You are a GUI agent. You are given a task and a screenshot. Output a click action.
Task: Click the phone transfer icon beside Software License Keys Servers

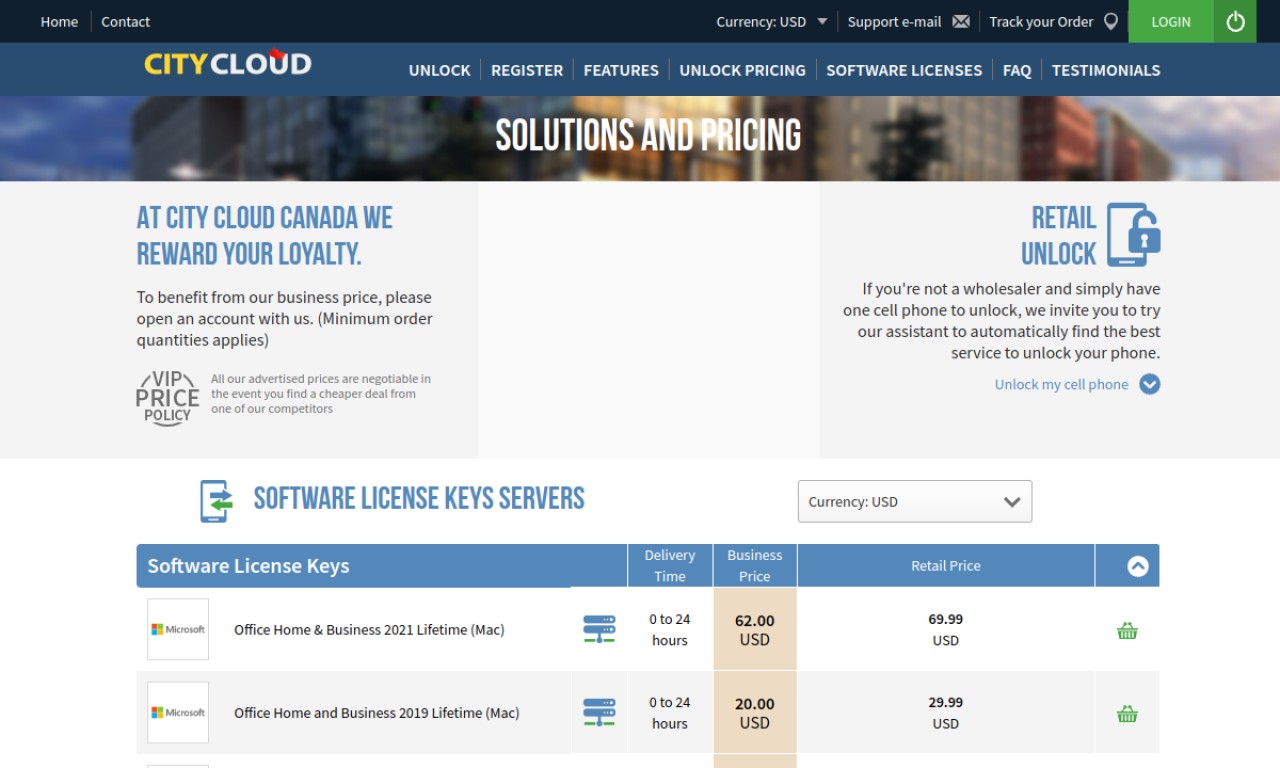coord(216,501)
